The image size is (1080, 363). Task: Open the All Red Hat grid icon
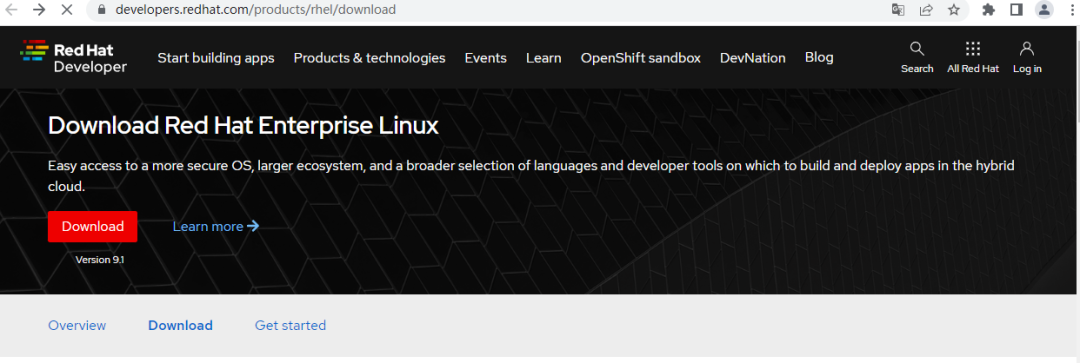(973, 48)
